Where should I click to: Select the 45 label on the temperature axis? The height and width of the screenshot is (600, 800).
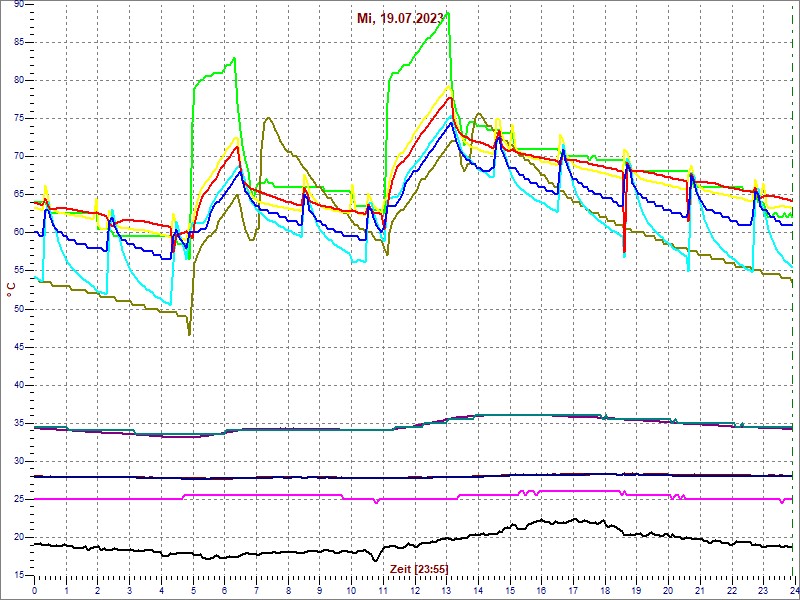(18, 347)
